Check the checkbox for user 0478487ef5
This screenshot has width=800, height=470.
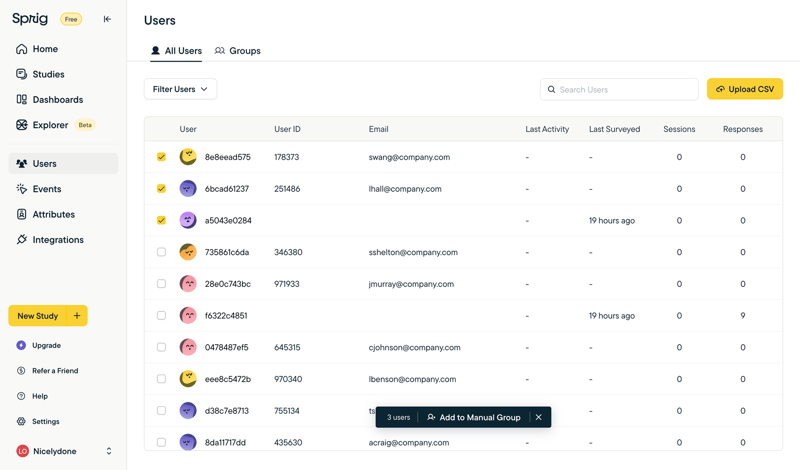click(161, 347)
